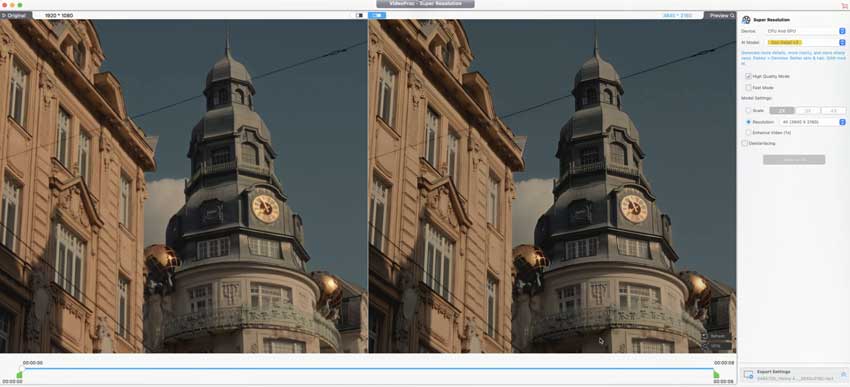Choose the 3X scale segment
This screenshot has width=850, height=387.
pyautogui.click(x=808, y=111)
